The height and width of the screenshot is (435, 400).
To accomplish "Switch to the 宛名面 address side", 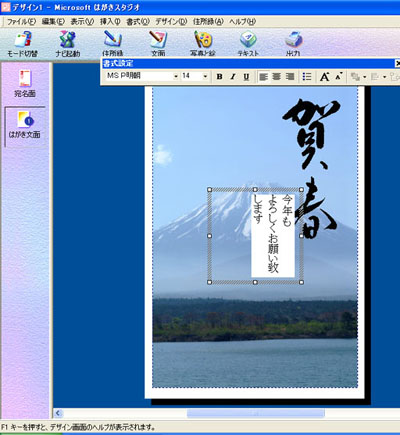I will click(x=25, y=83).
